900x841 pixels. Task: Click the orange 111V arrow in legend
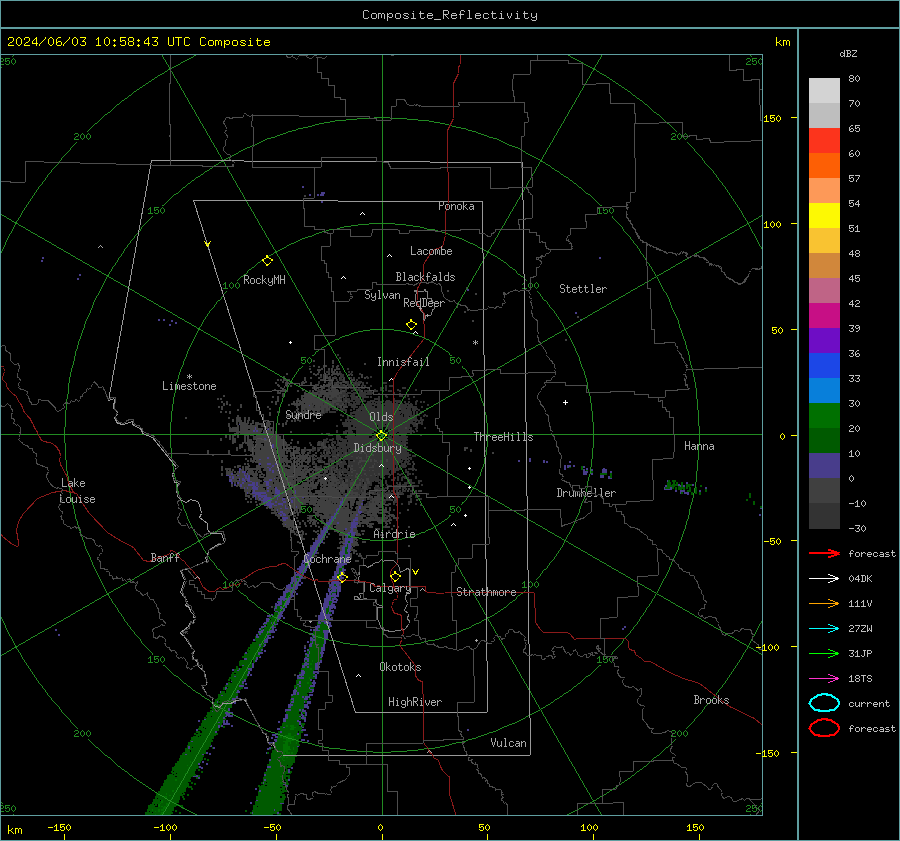[x=824, y=603]
